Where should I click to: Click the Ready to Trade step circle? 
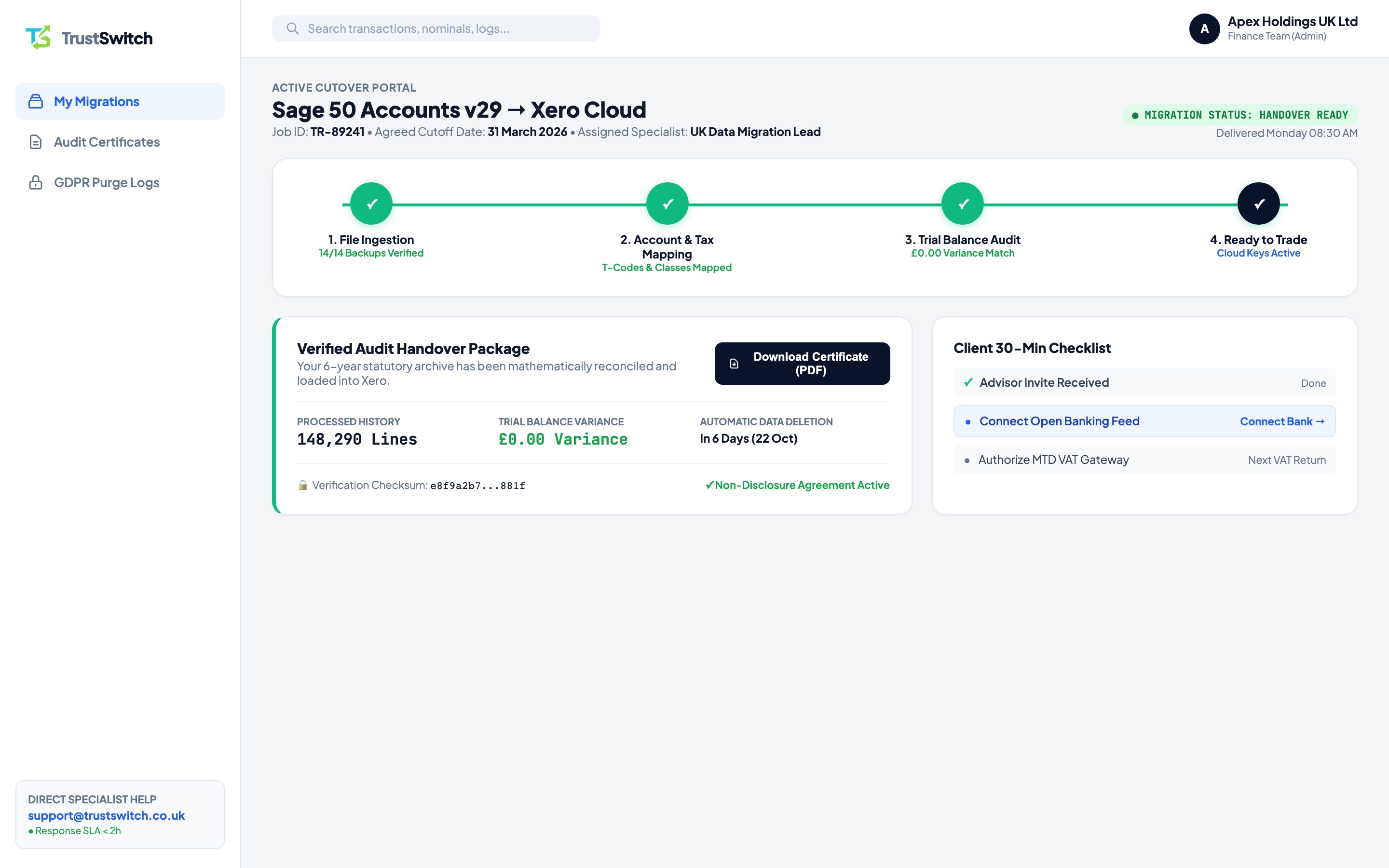pos(1259,204)
